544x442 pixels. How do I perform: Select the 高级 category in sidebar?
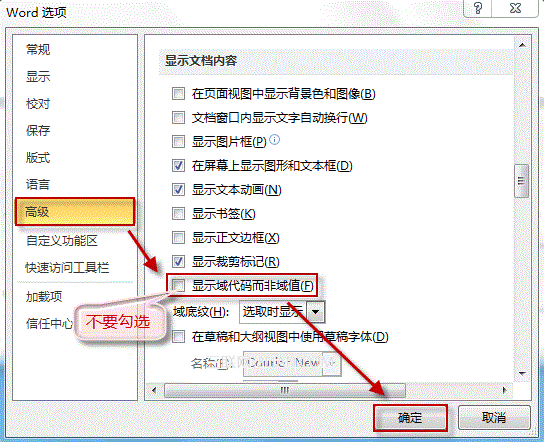(x=75, y=212)
